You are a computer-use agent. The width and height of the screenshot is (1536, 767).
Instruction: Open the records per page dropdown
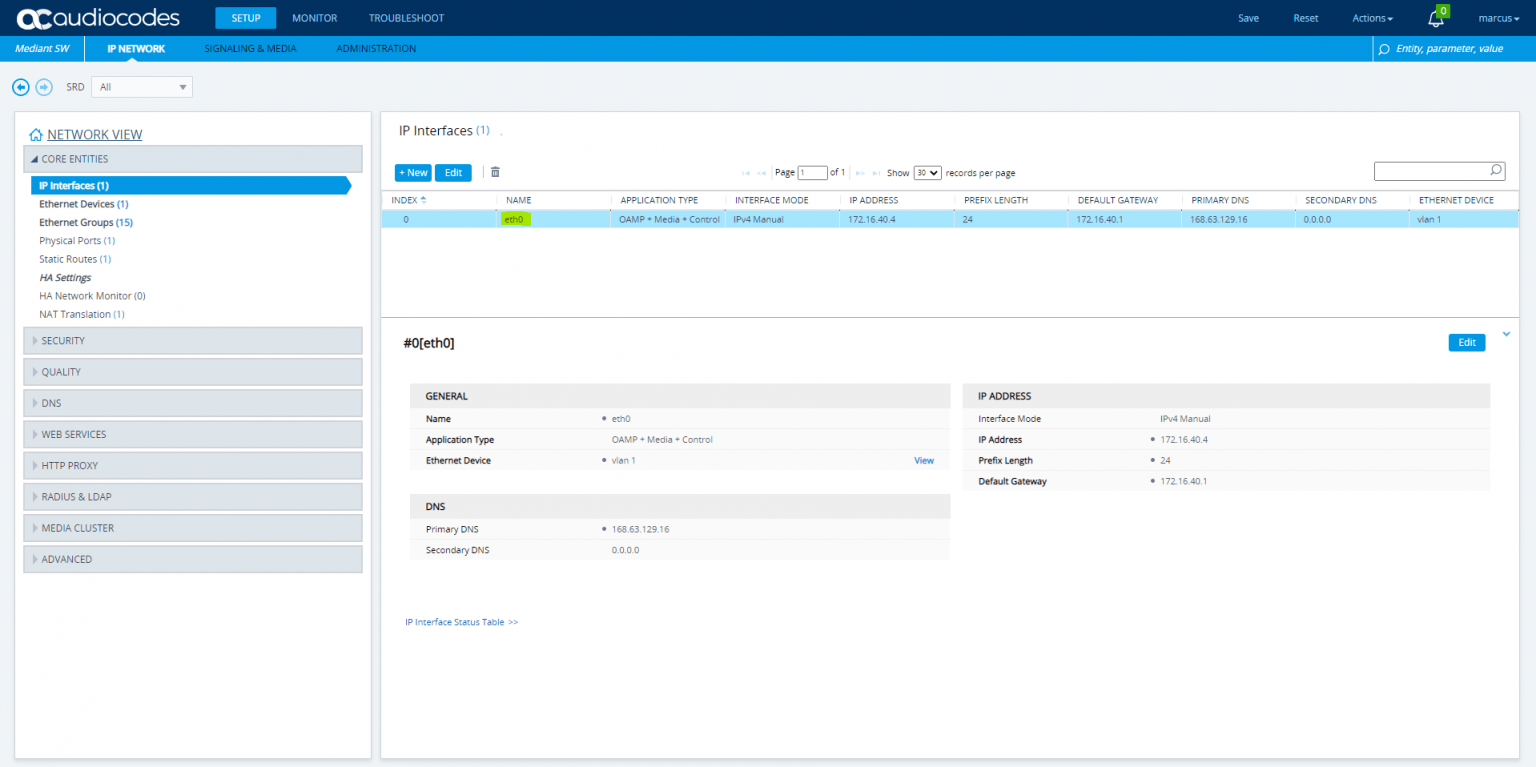pyautogui.click(x=927, y=173)
